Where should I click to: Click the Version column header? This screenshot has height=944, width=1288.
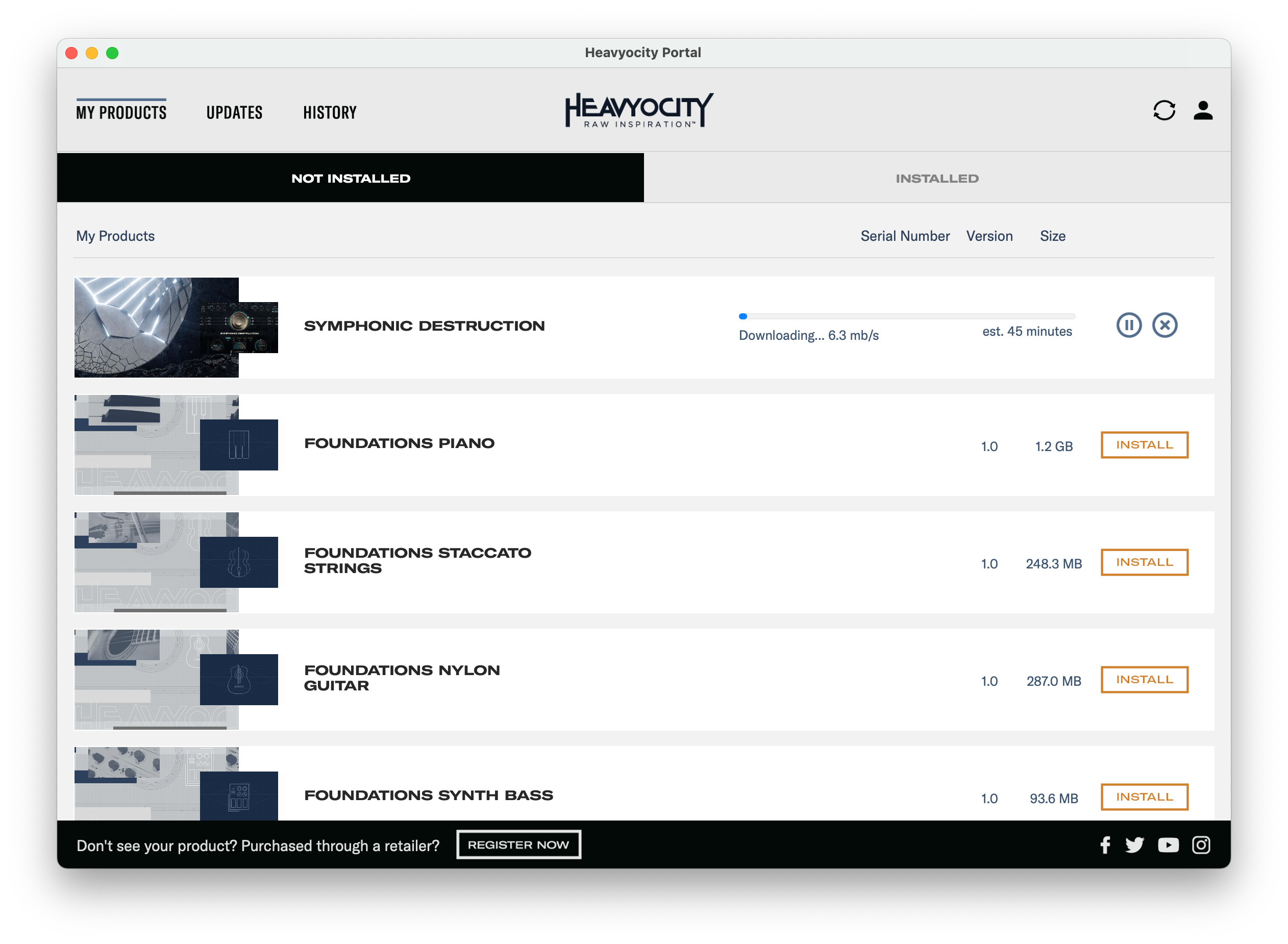(989, 236)
